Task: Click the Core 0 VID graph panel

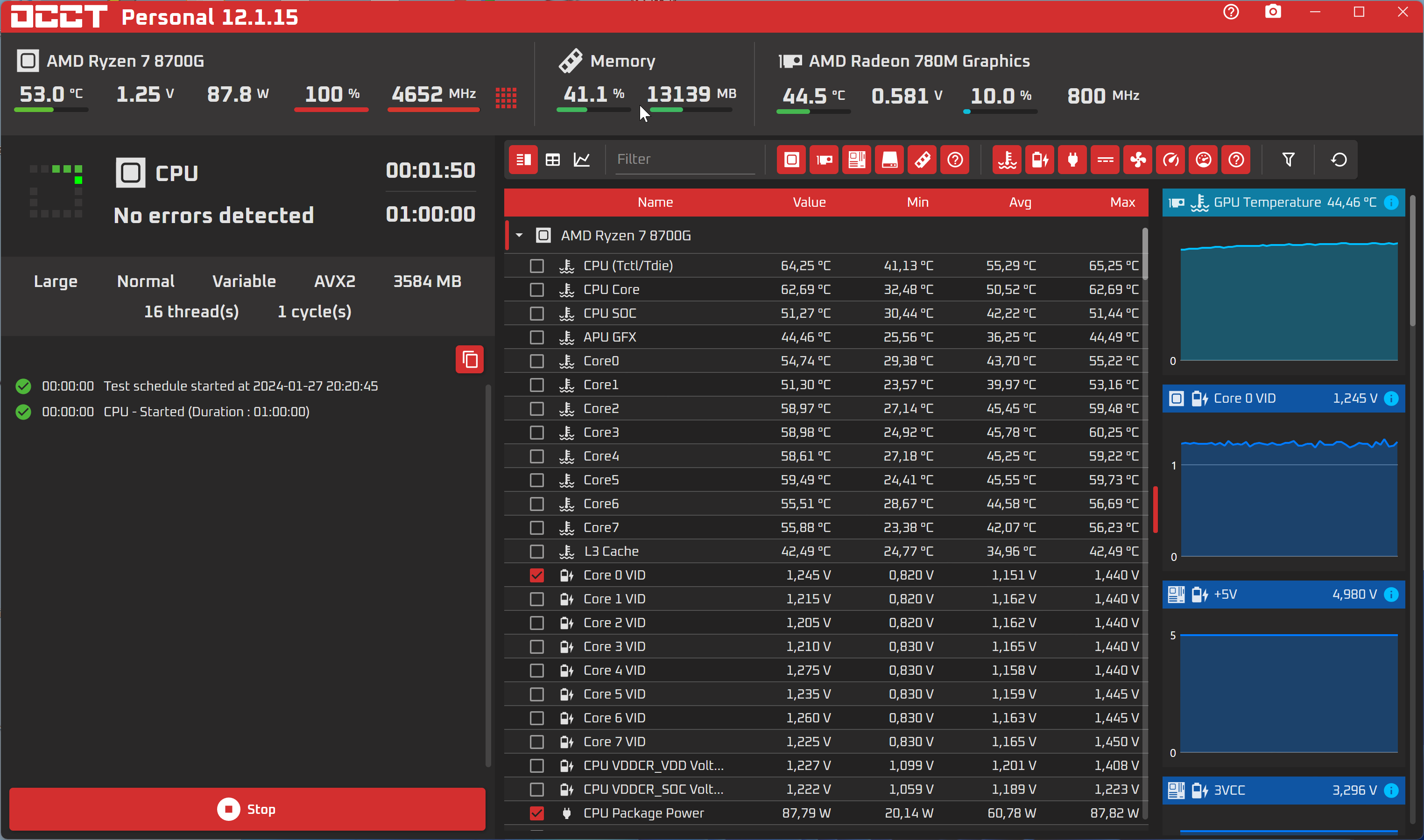Action: (1287, 490)
